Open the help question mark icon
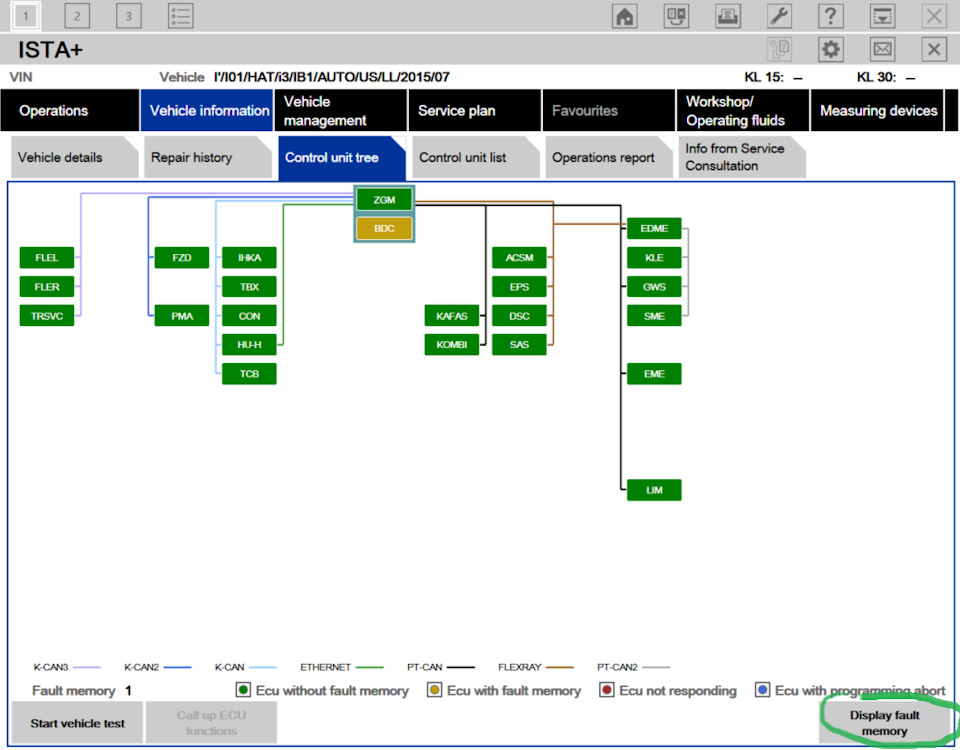The width and height of the screenshot is (960, 750). pyautogui.click(x=830, y=16)
